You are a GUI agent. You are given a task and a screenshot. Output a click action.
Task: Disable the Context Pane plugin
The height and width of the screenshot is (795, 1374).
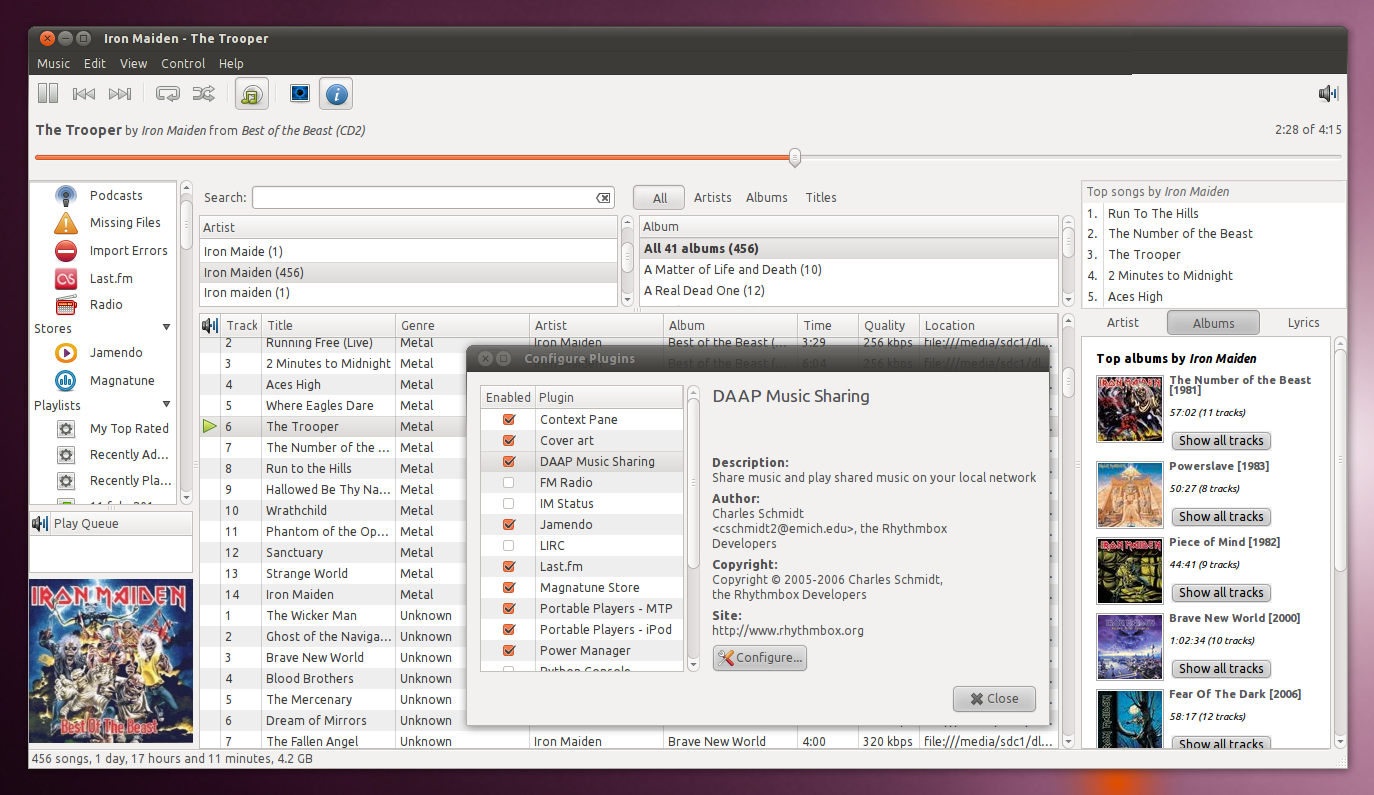(x=508, y=420)
